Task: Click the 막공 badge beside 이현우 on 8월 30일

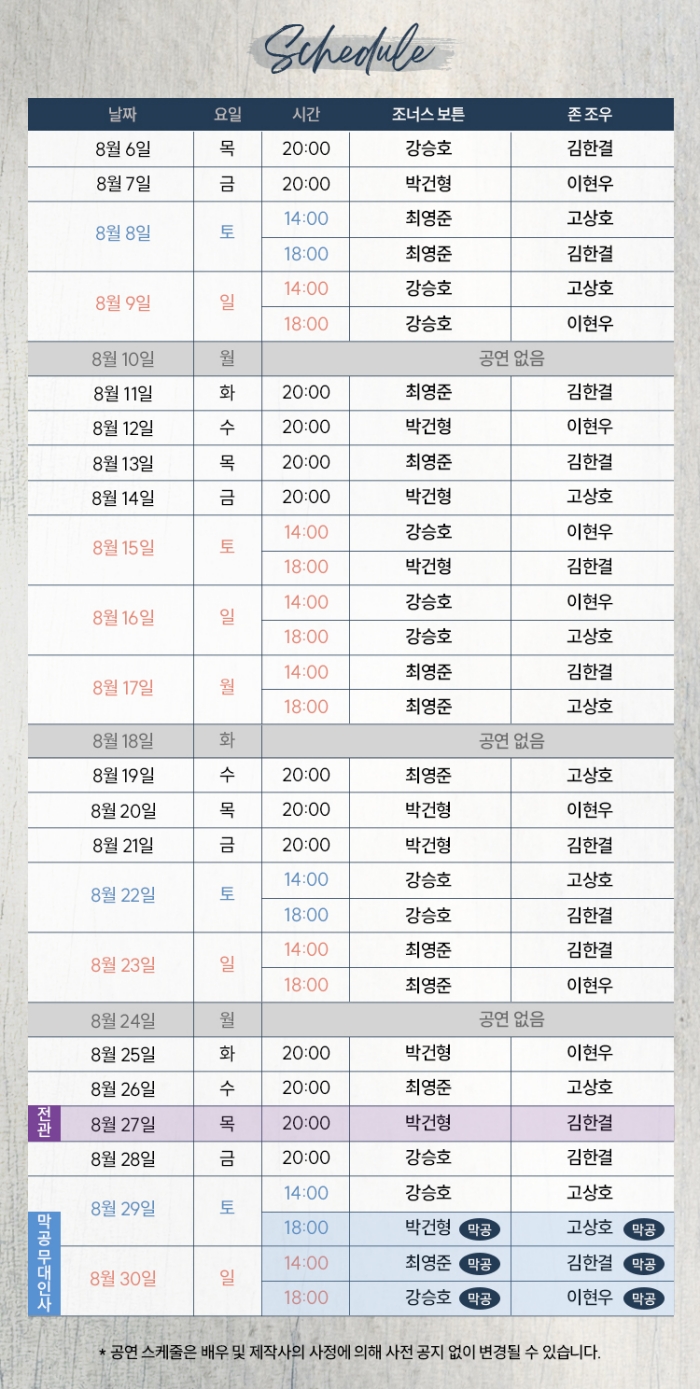Action: (643, 1299)
